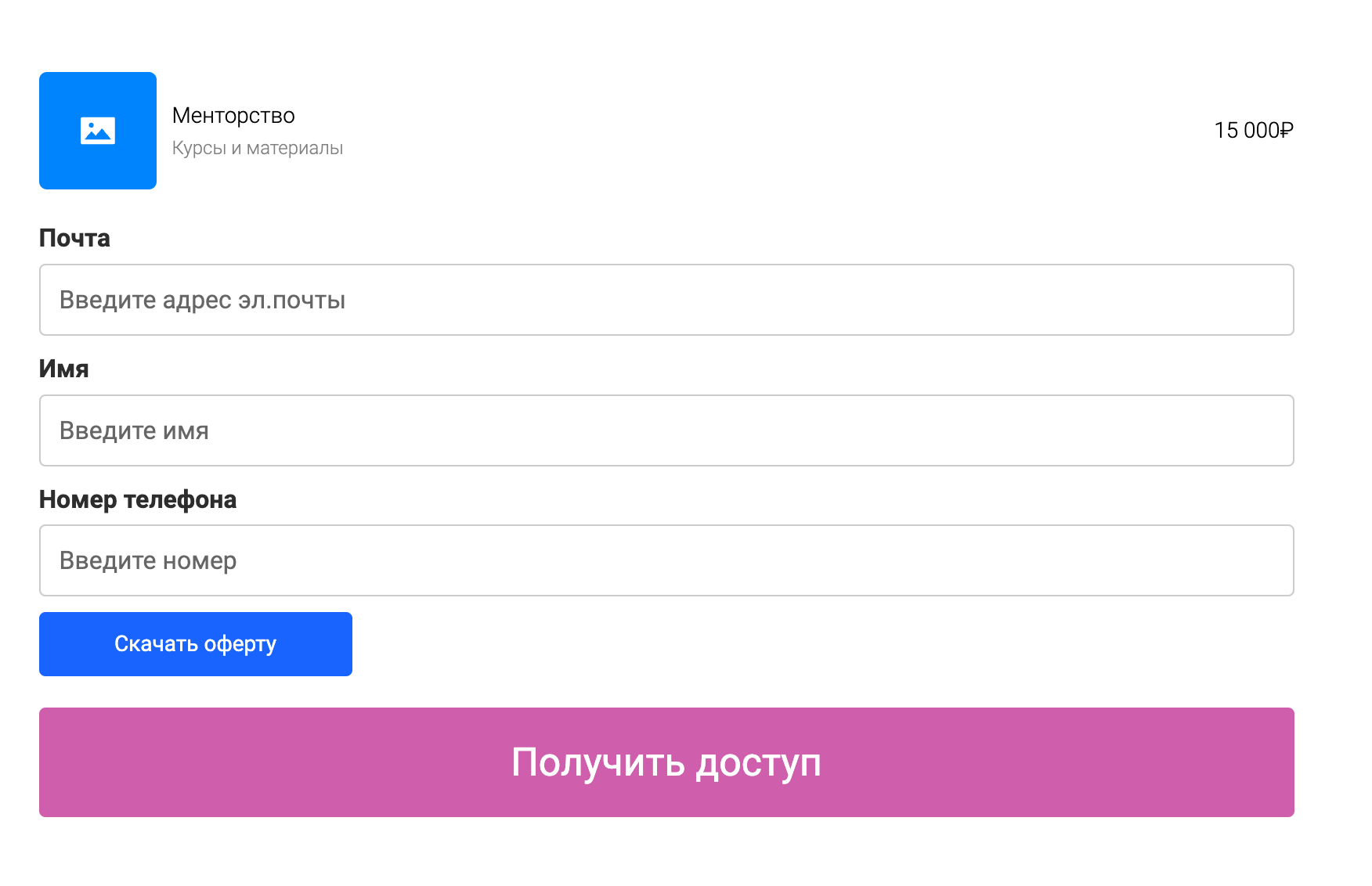This screenshot has width=1372, height=886.
Task: Click the Введите номер placeholder text
Action: 148,560
